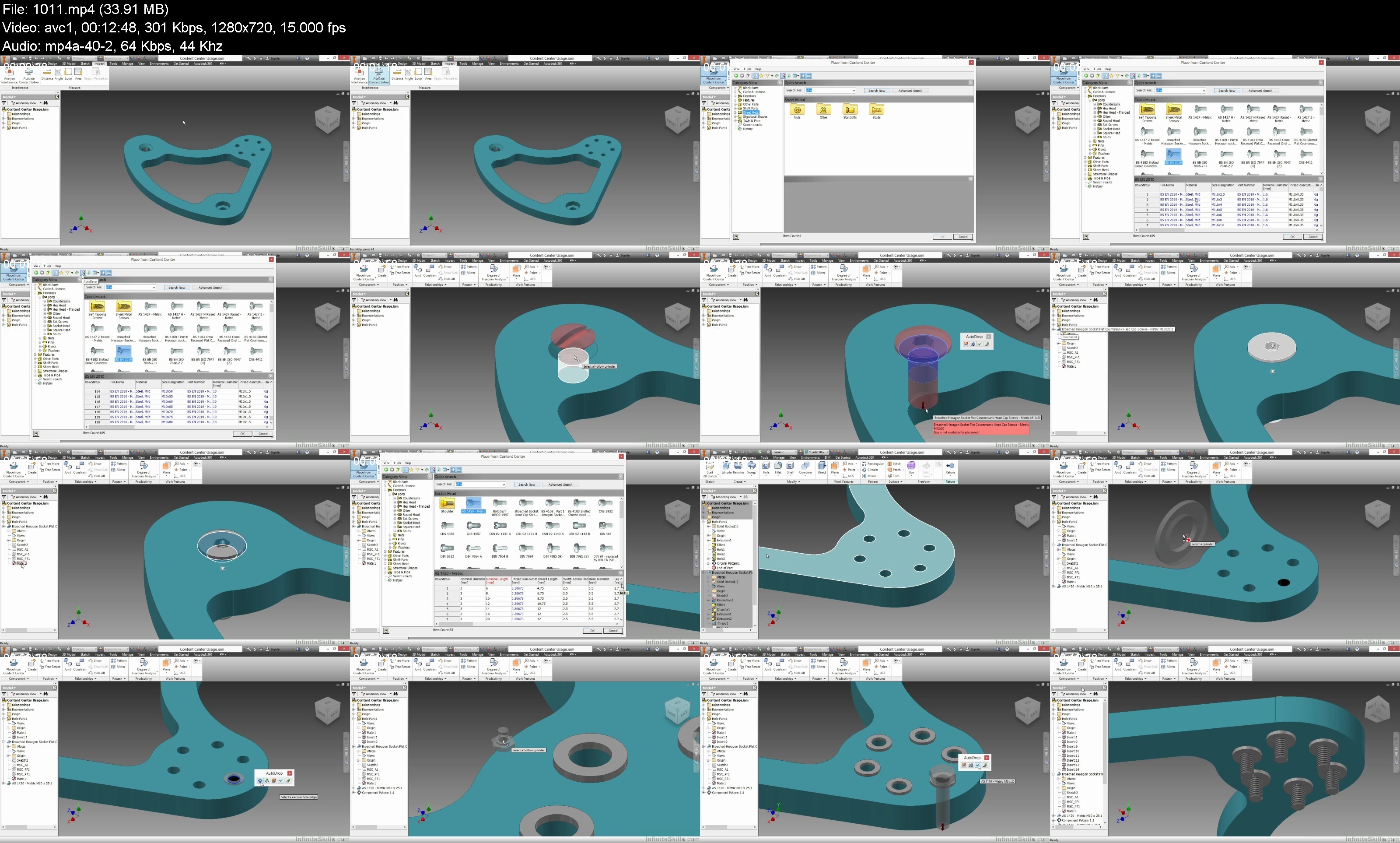Click scrollbar of Socket Head thumbnail list
Viewport: 1400px width, 843px height.
coord(621,532)
